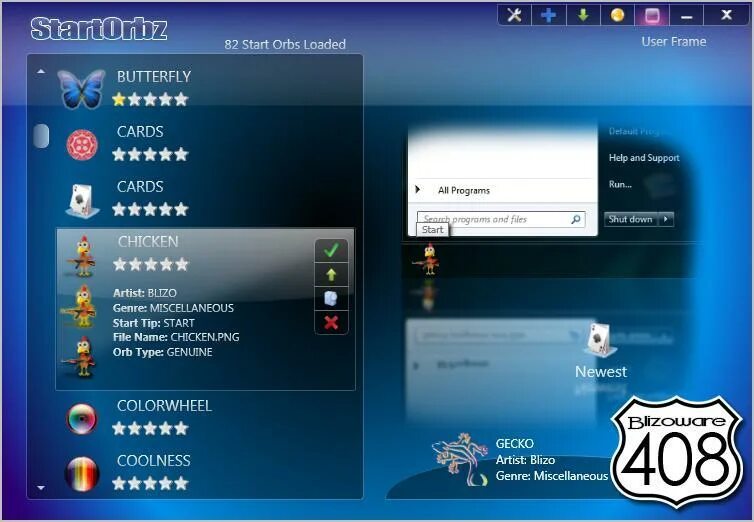Click Orb Type: GENUINE text

coord(163,352)
